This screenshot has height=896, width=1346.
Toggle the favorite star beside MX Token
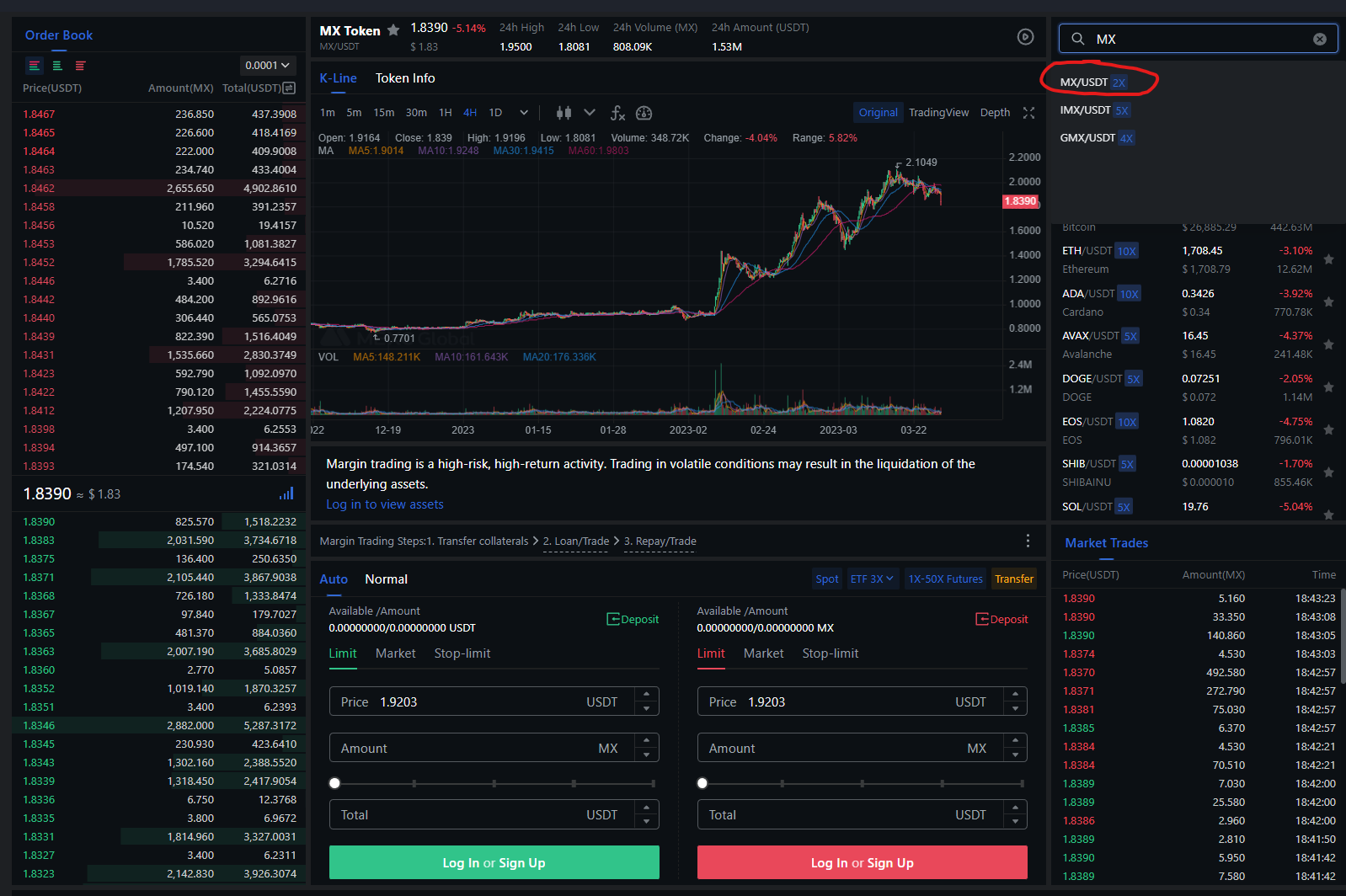click(393, 30)
